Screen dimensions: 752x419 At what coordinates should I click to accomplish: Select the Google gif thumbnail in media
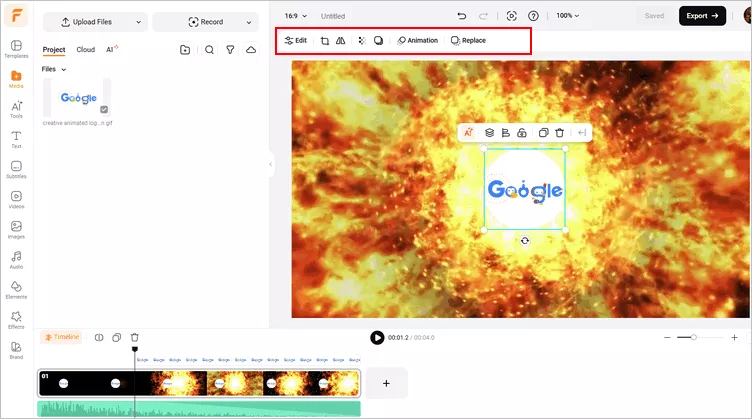(77, 98)
